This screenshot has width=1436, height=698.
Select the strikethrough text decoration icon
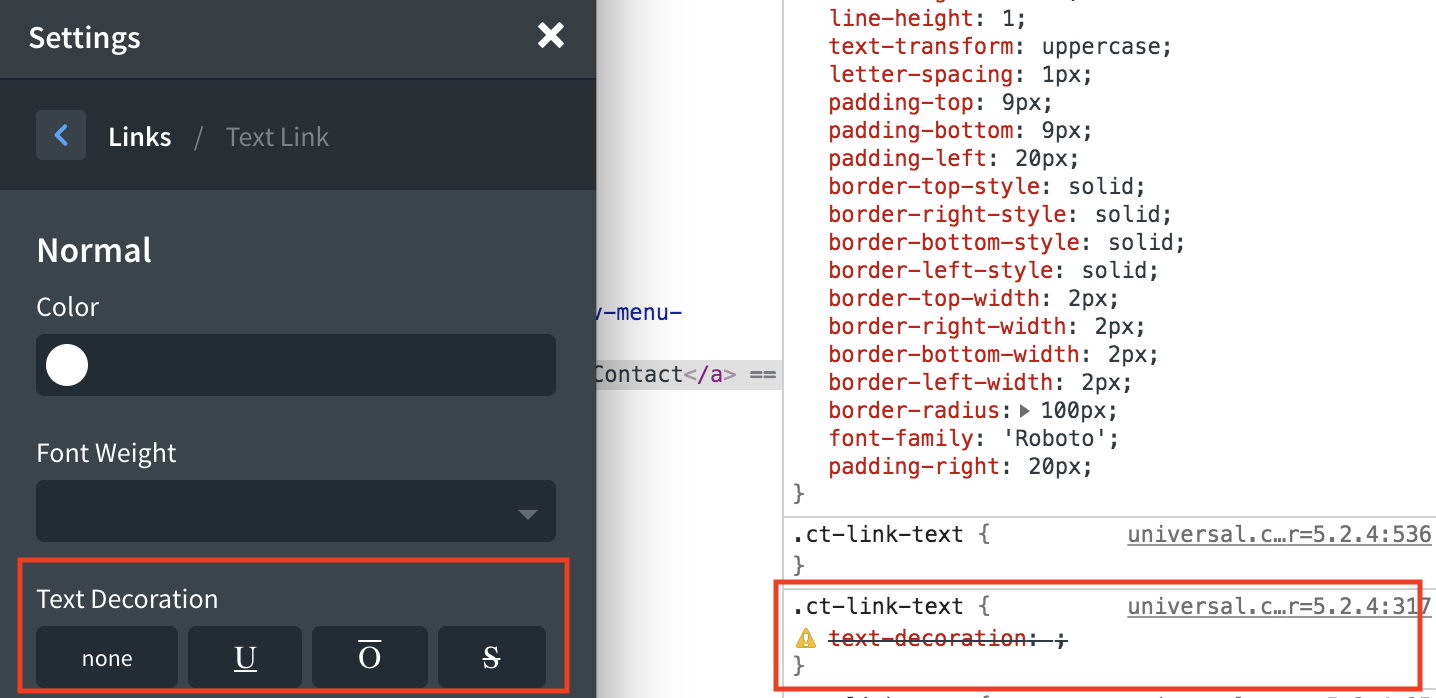click(x=491, y=657)
